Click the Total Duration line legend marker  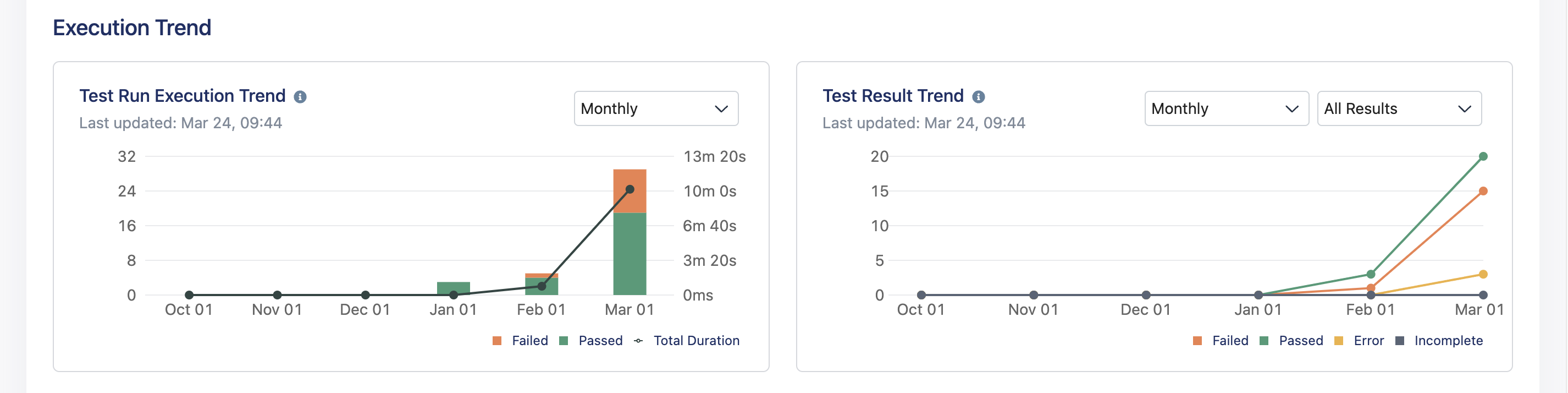tap(637, 341)
